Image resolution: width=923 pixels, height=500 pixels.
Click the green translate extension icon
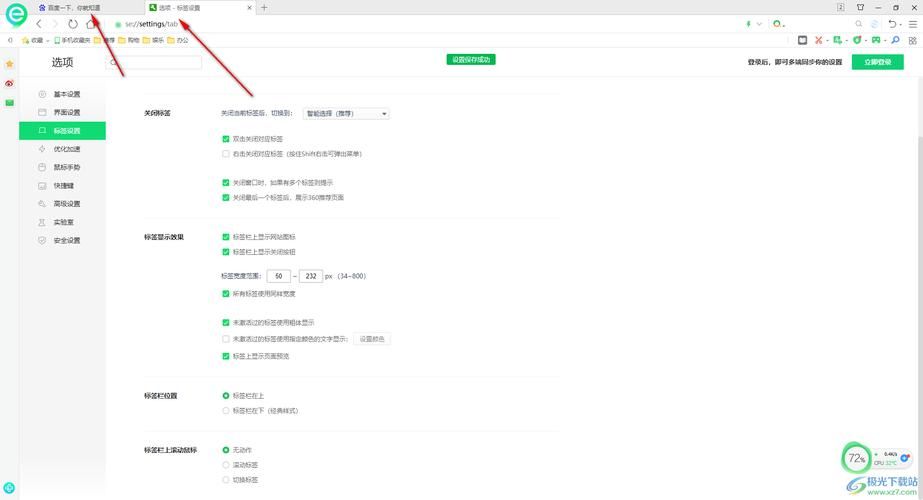(837, 40)
